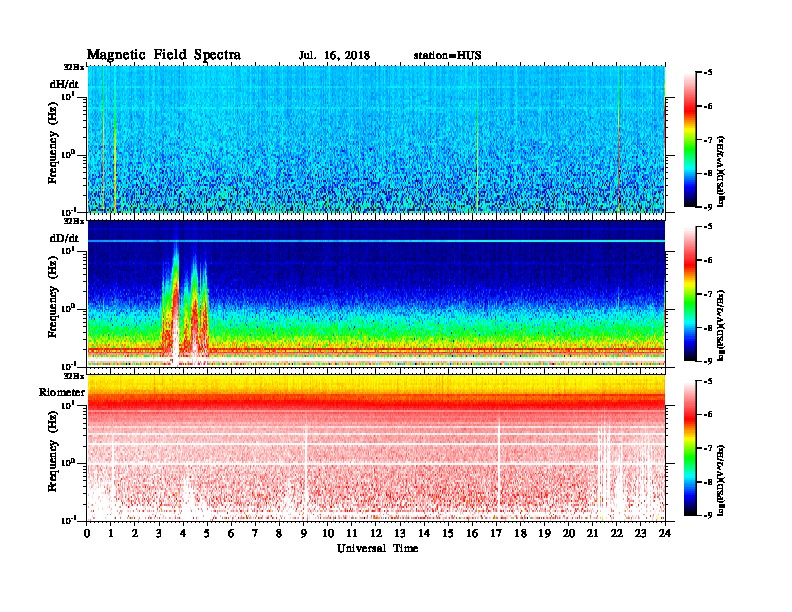Screen dimensions: 792x612
Task: Click the hour label "9" on the time axis
Action: click(304, 533)
